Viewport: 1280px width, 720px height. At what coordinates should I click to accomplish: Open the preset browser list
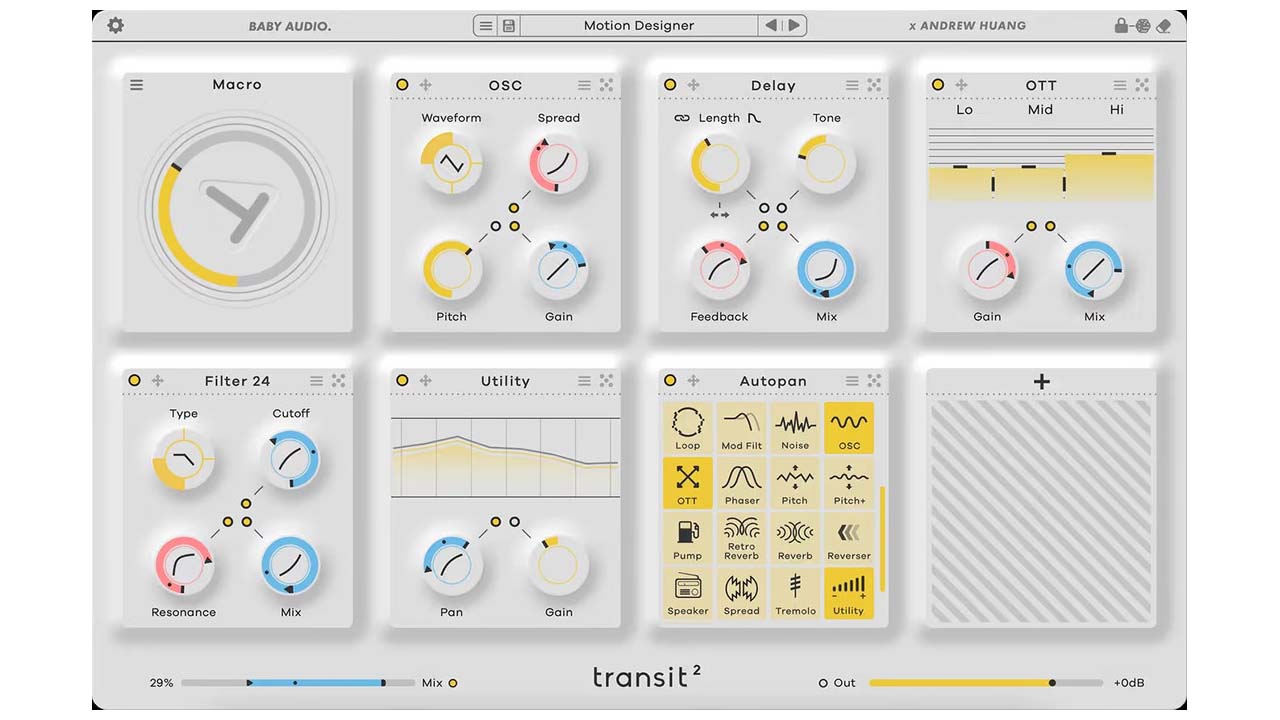[487, 25]
